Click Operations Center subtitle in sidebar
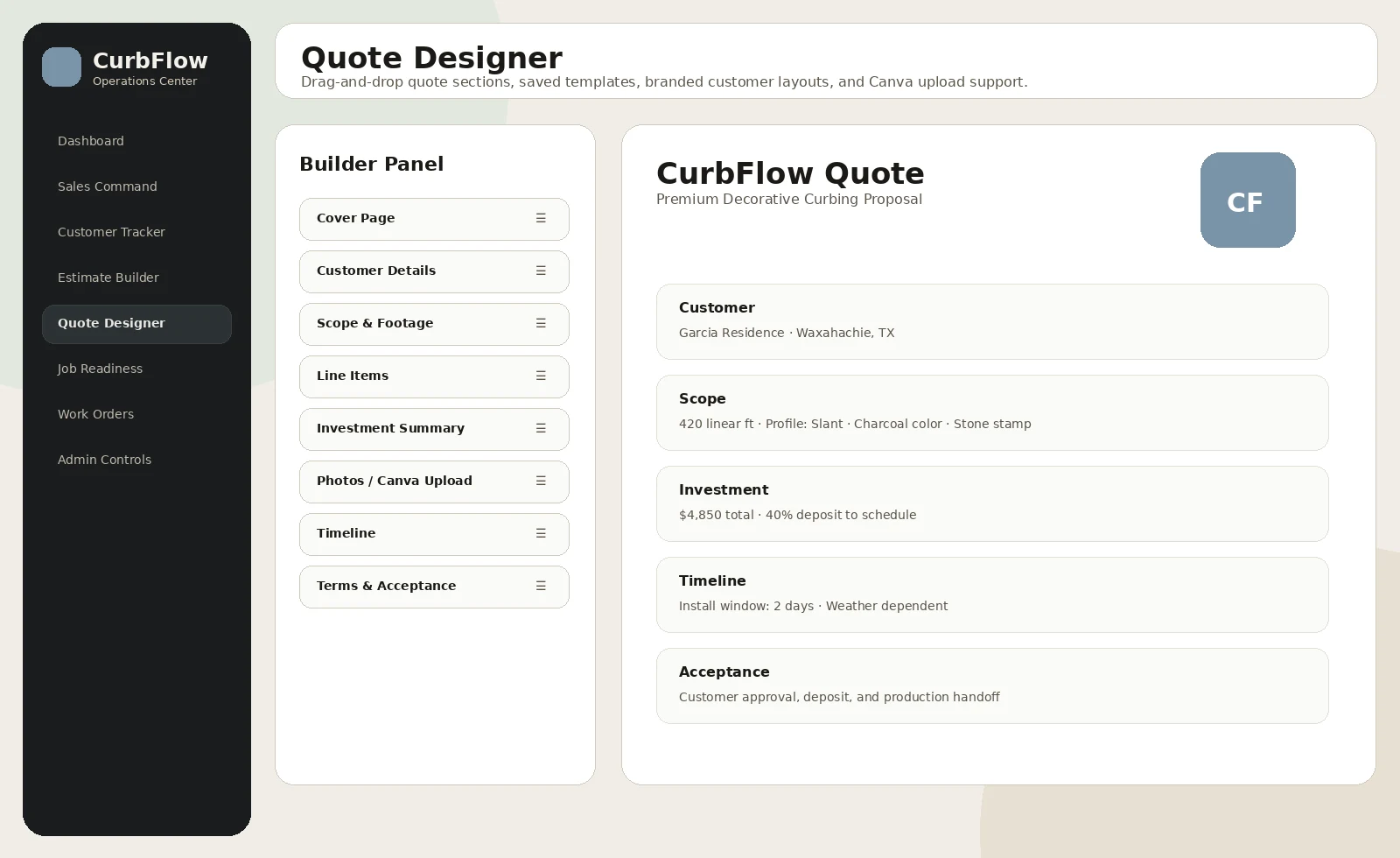 [145, 81]
